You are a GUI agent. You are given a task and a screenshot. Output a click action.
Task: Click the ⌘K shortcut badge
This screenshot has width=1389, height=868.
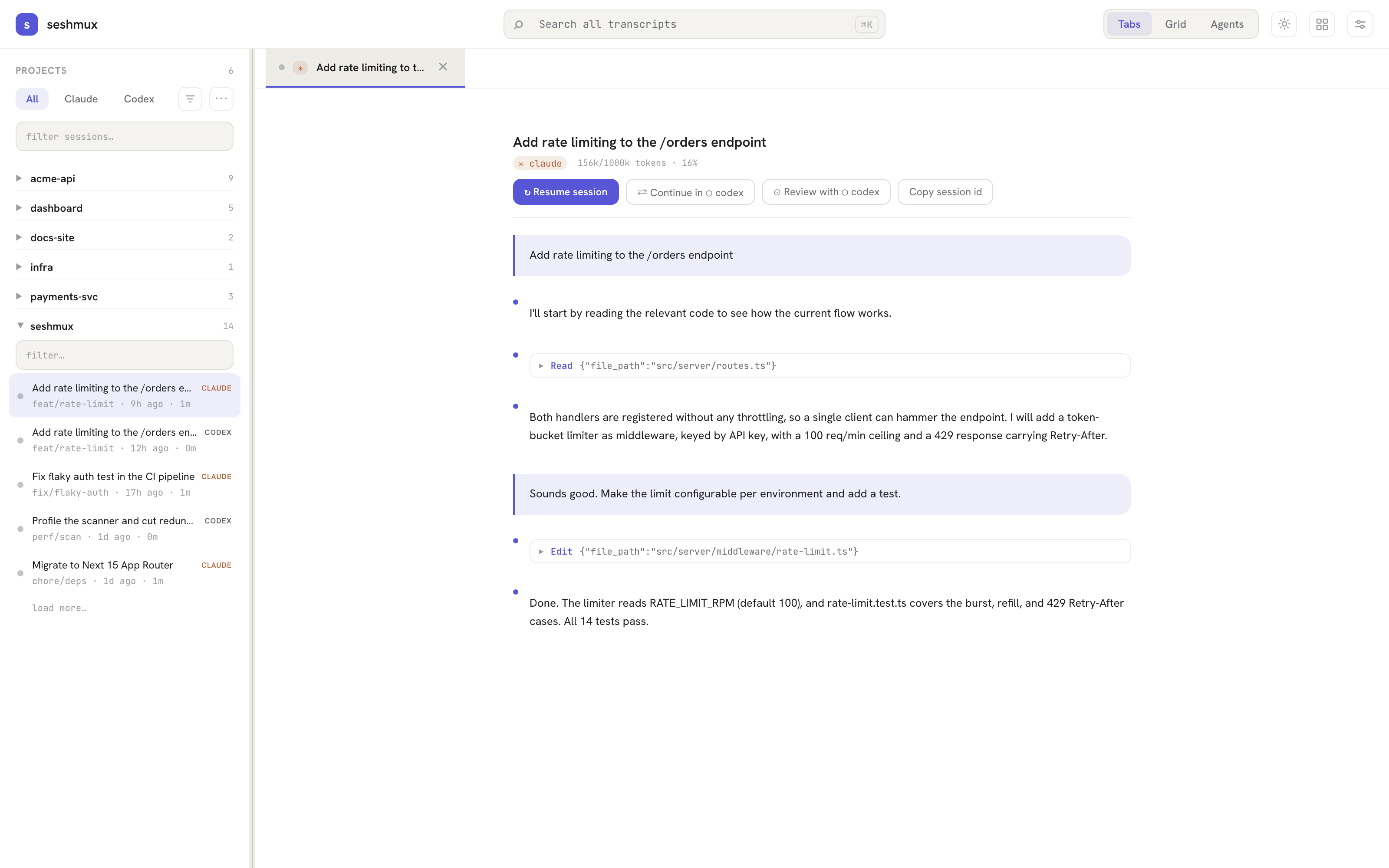866,24
